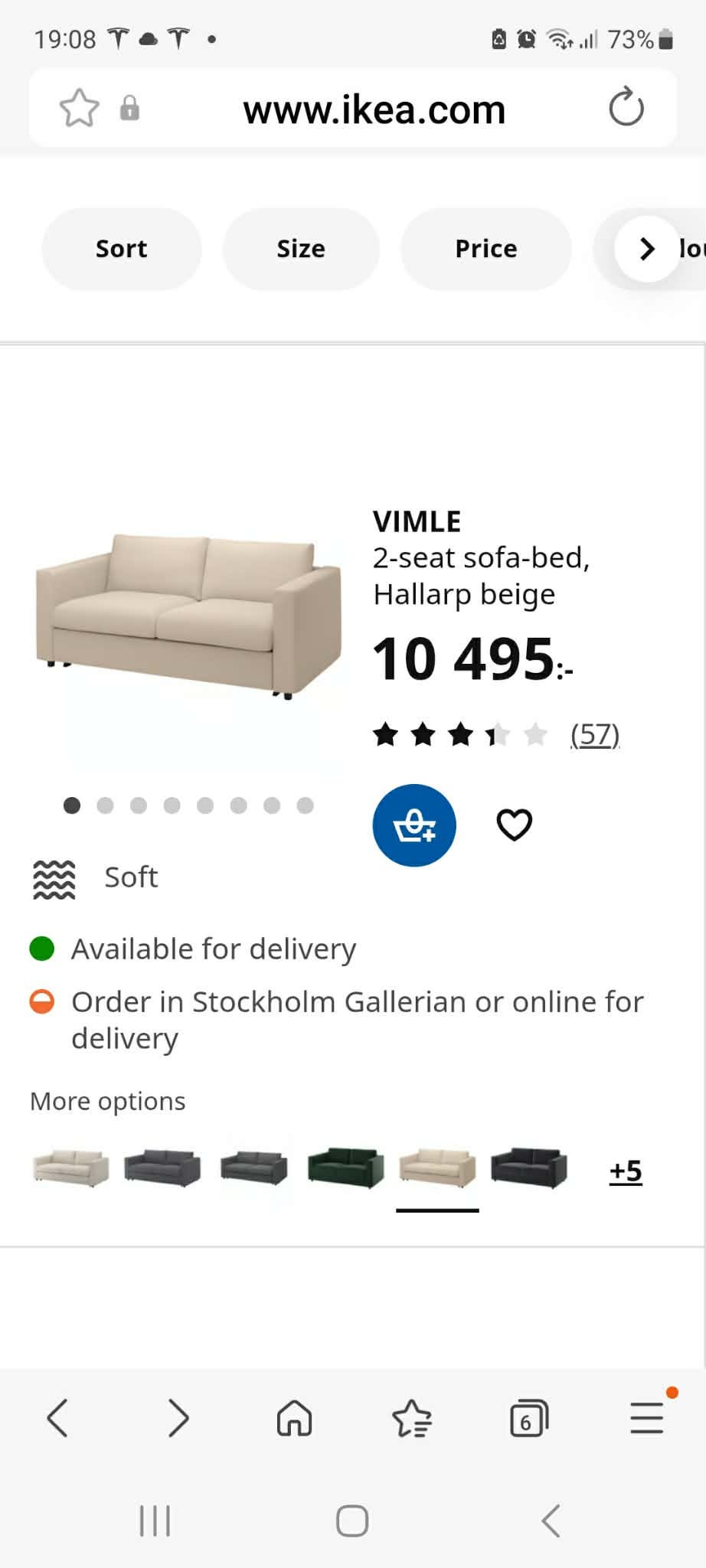The width and height of the screenshot is (706, 1568).
Task: Reload the ikea.com page
Action: tap(626, 107)
